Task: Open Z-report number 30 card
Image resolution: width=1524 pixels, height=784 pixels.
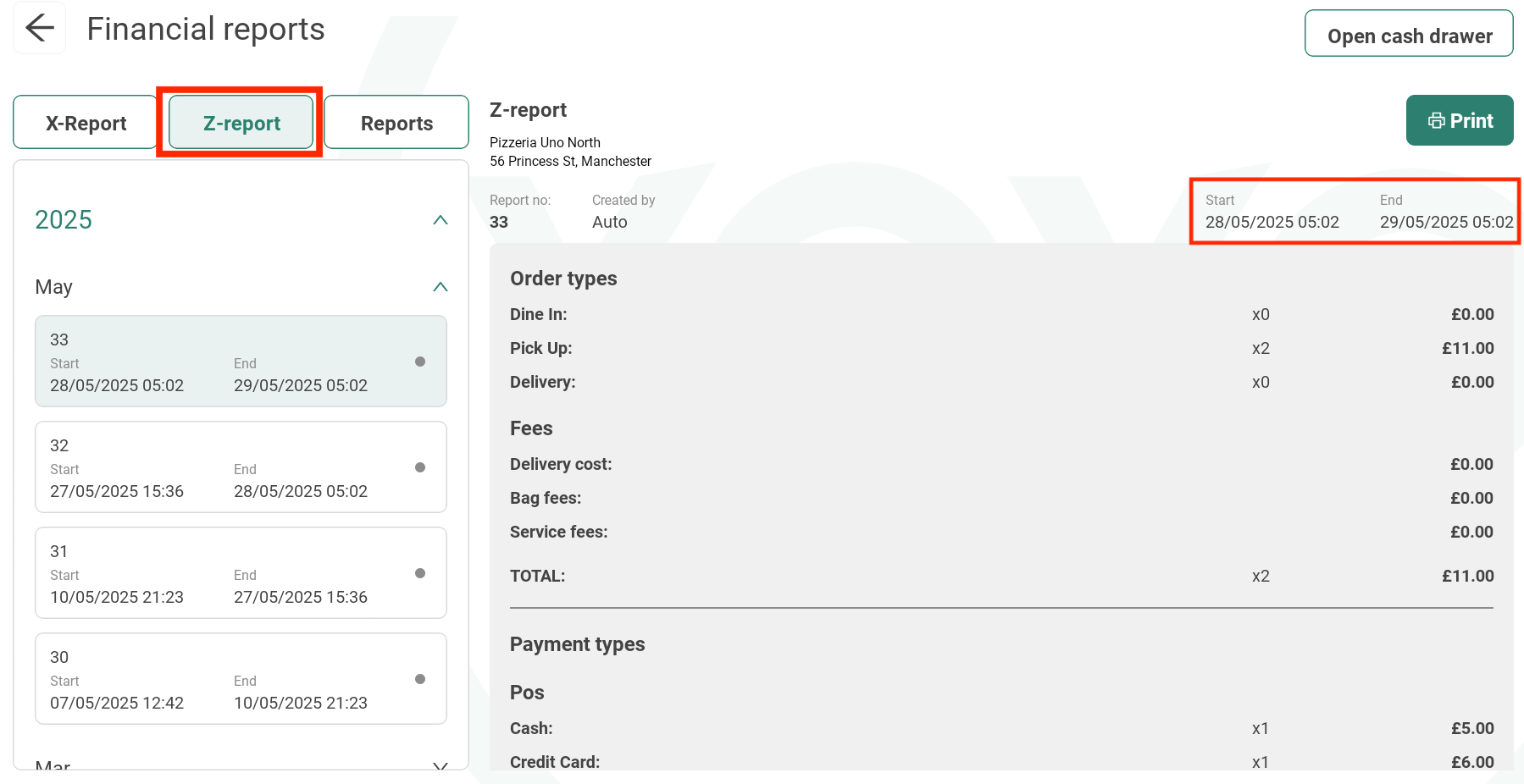Action: click(x=241, y=679)
